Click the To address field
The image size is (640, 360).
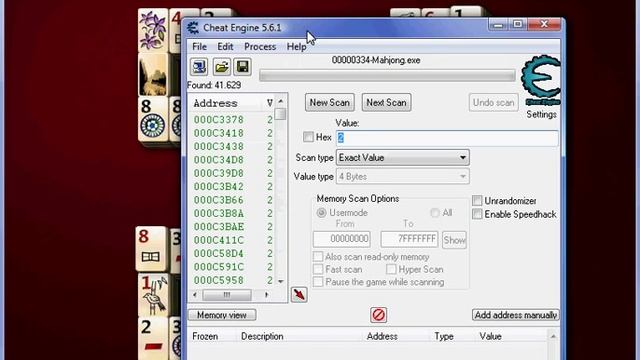(x=409, y=239)
